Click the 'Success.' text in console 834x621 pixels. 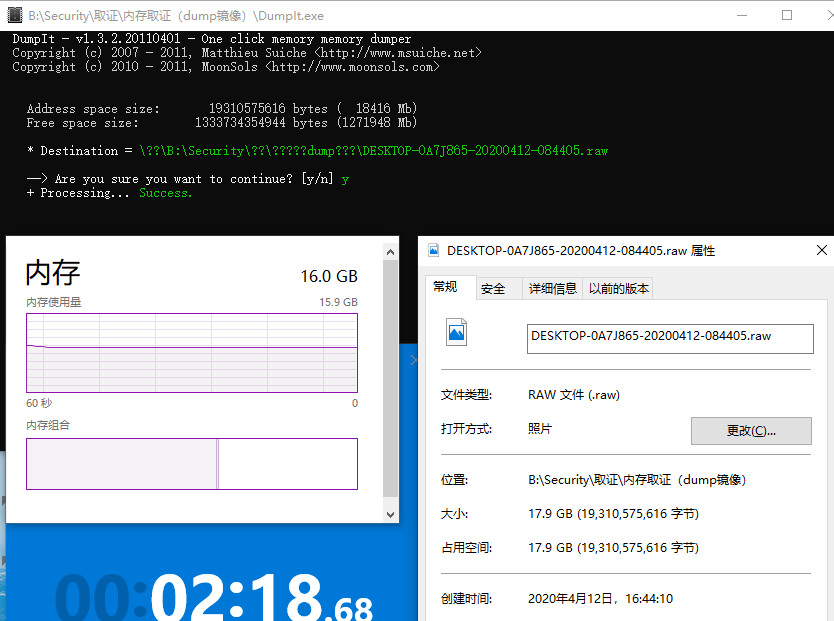click(165, 193)
